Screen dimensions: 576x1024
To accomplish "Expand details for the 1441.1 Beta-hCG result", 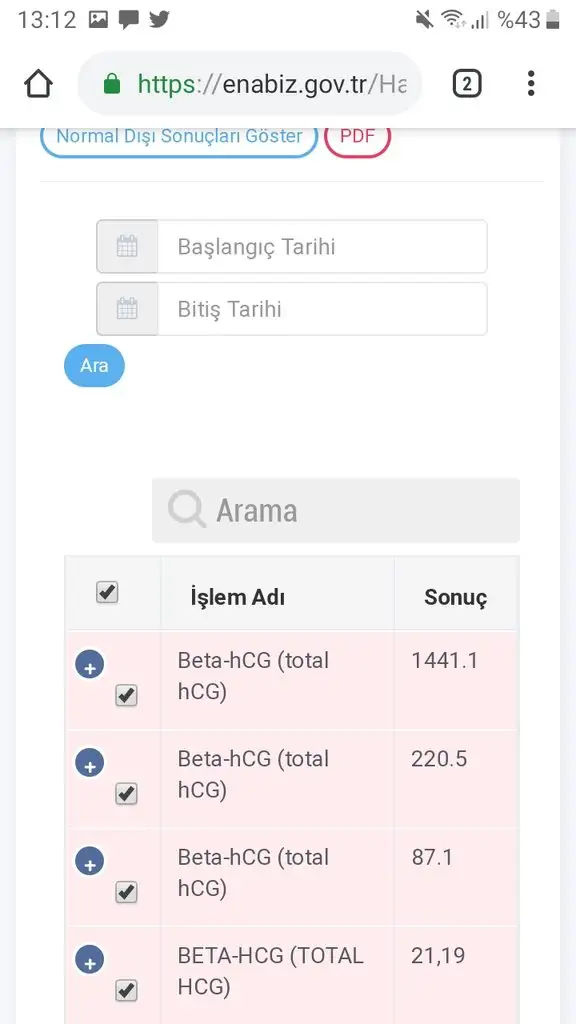I will [89, 665].
